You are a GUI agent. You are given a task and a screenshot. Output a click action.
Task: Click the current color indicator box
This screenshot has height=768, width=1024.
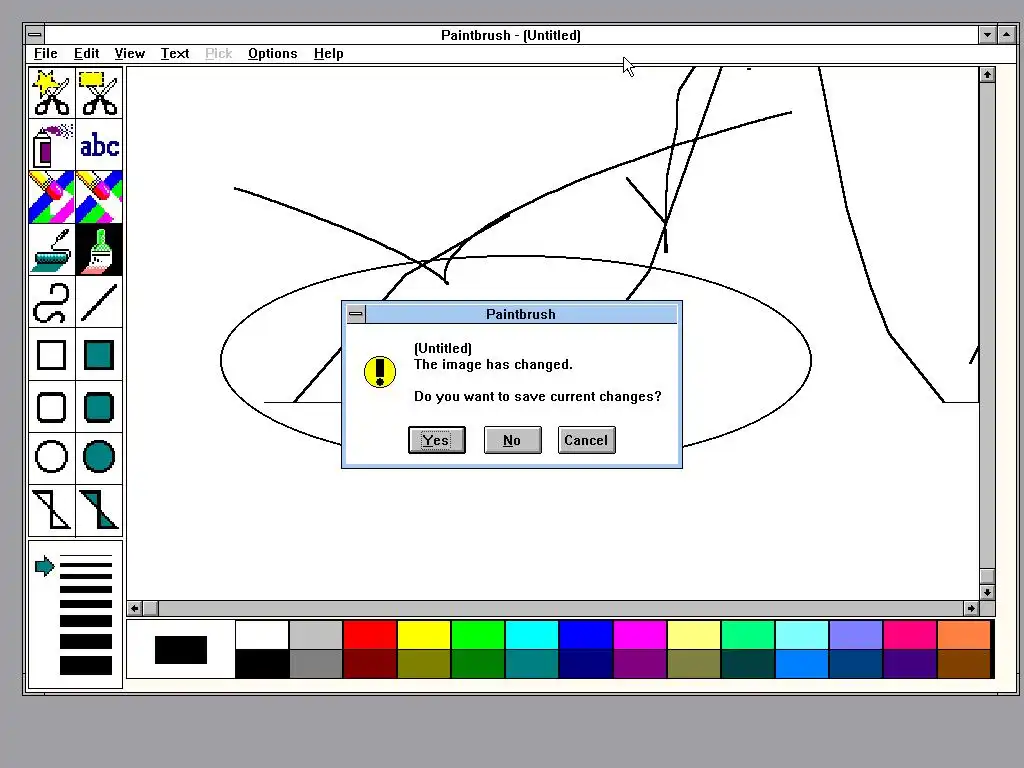point(181,650)
